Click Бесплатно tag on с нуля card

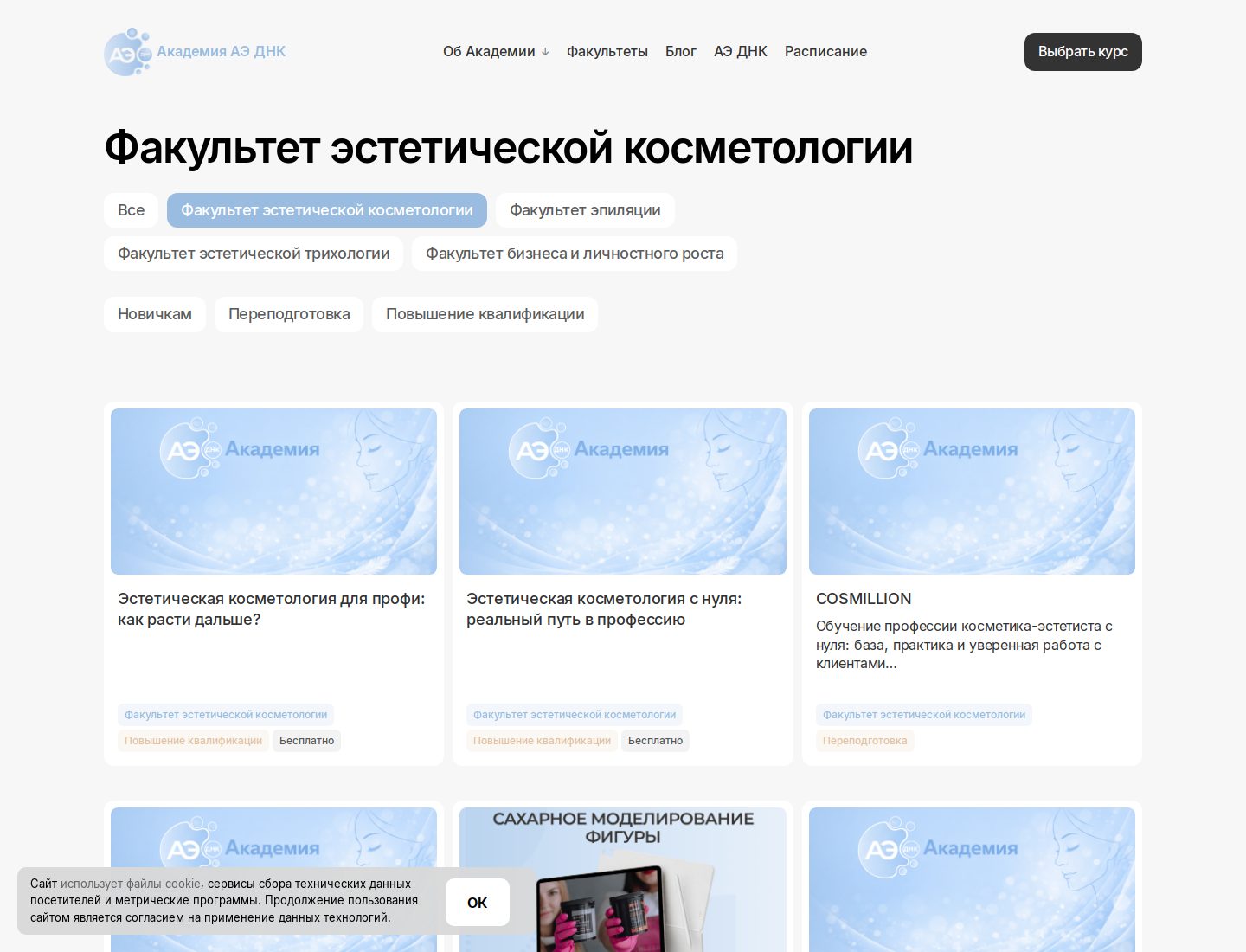[x=656, y=741]
